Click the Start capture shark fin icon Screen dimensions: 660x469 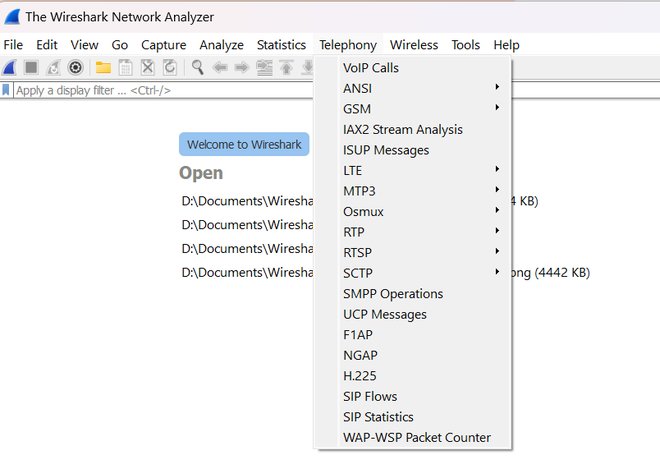(10, 67)
